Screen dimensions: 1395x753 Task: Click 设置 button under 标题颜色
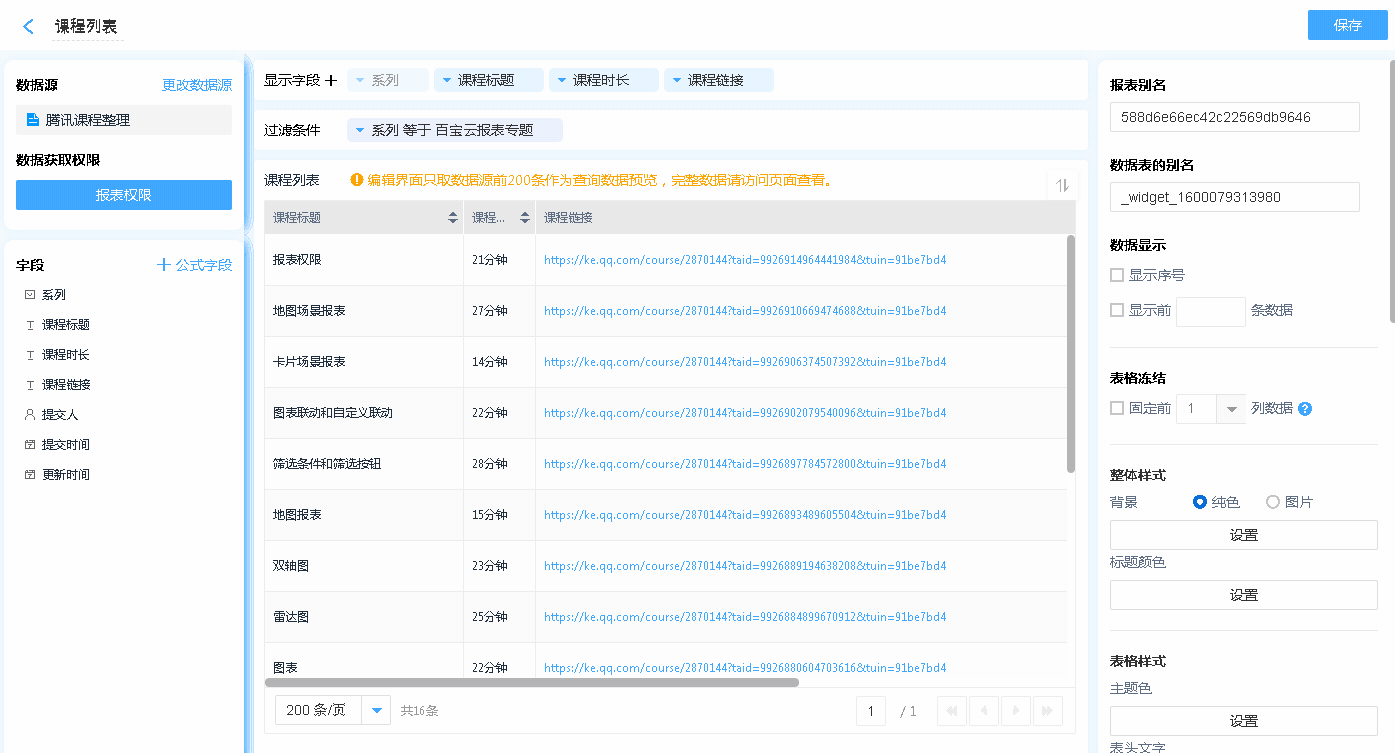(x=1243, y=595)
